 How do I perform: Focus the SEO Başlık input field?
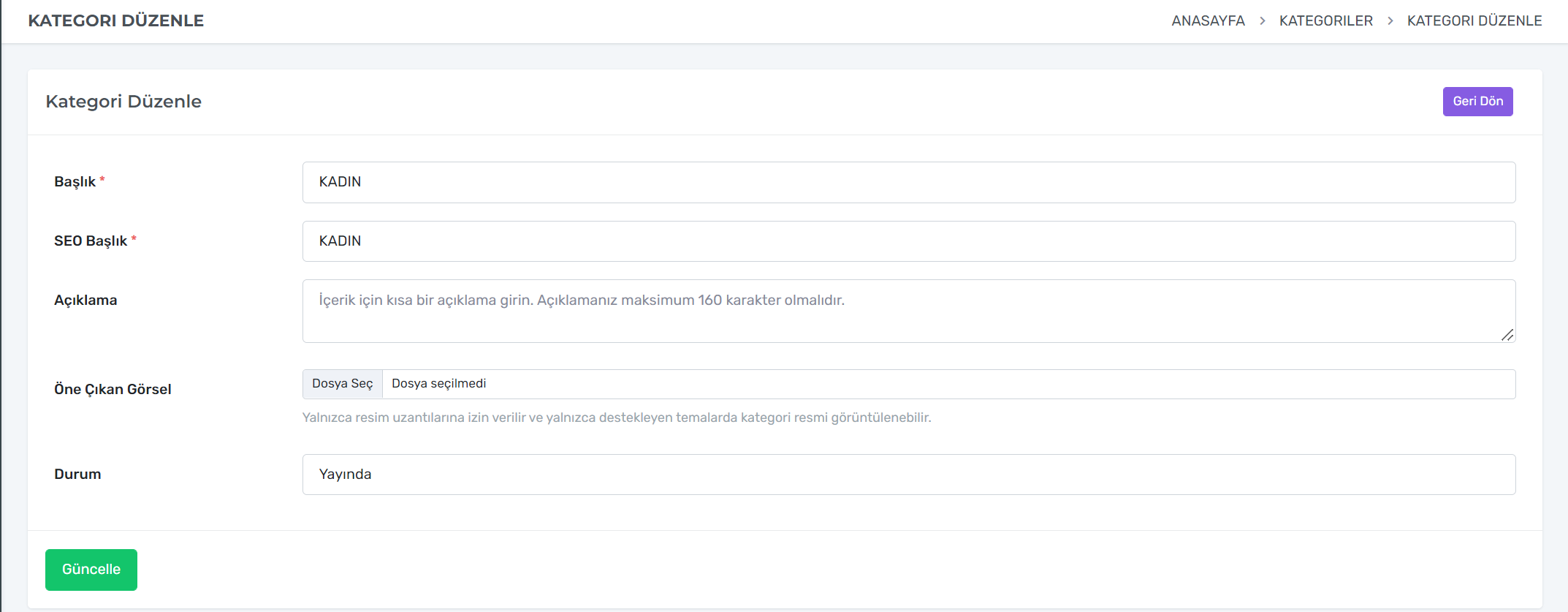tap(908, 241)
